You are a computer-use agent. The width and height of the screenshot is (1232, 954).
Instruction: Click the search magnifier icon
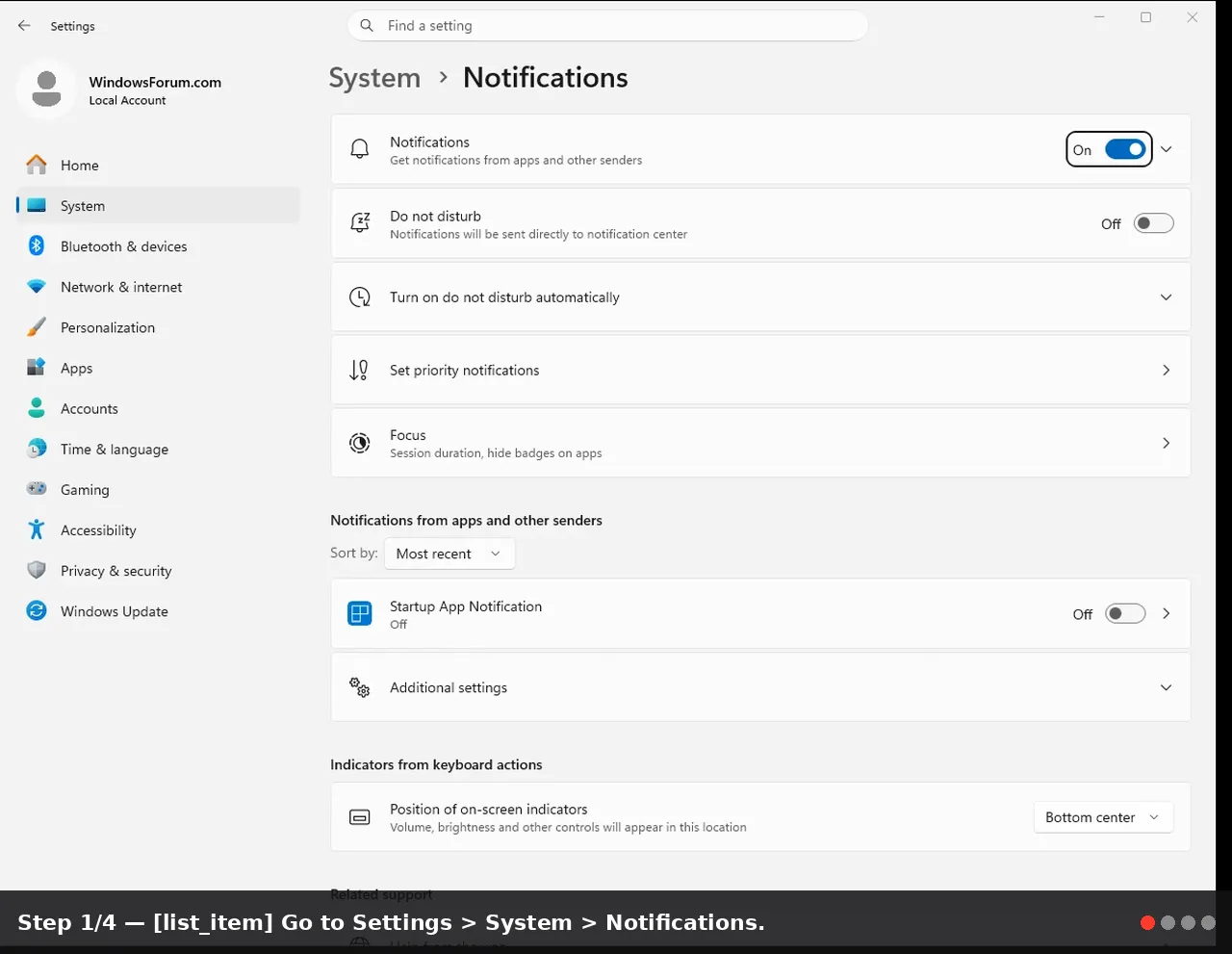click(367, 26)
